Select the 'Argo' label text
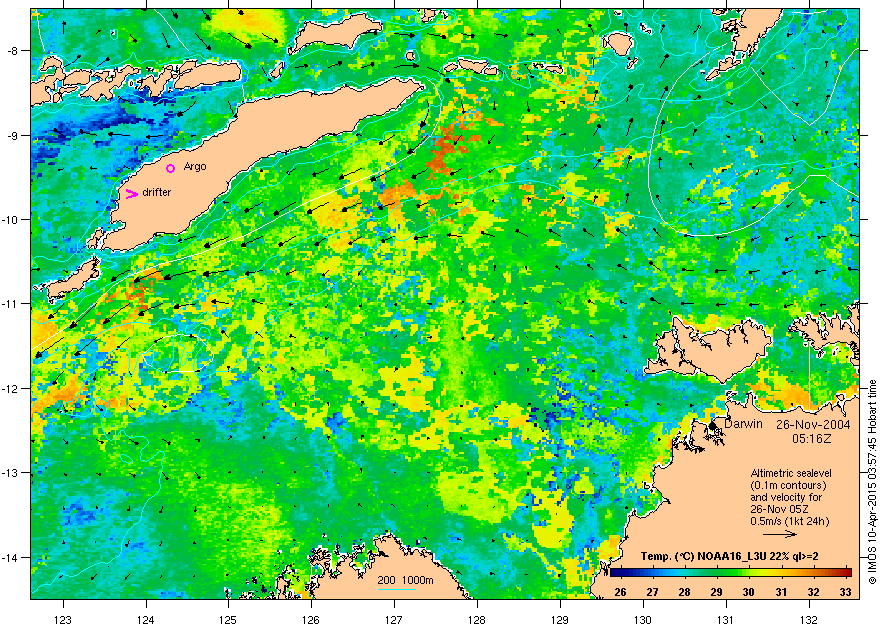Viewport: 880px width, 630px height. pos(195,167)
